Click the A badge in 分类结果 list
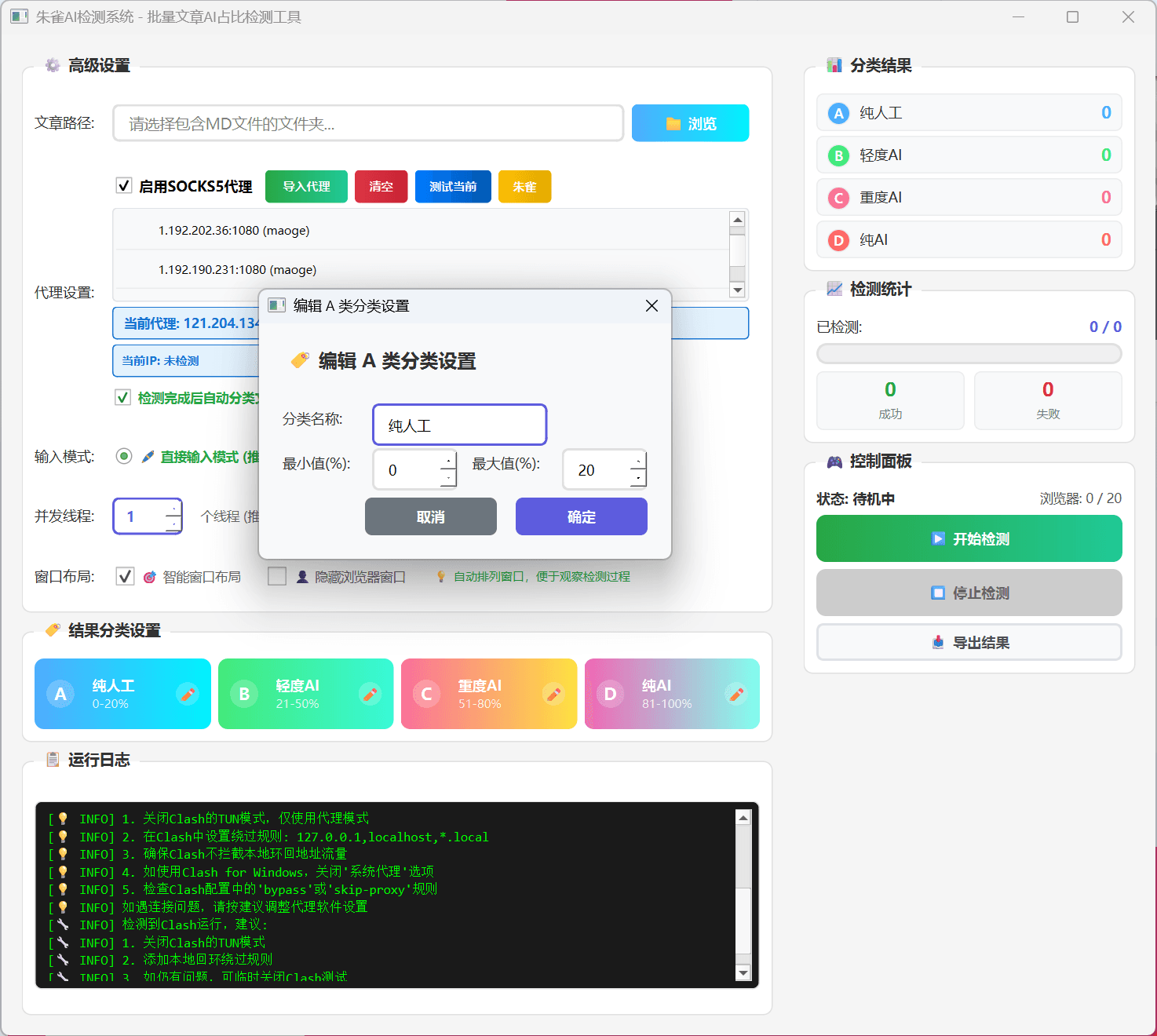 [x=838, y=113]
